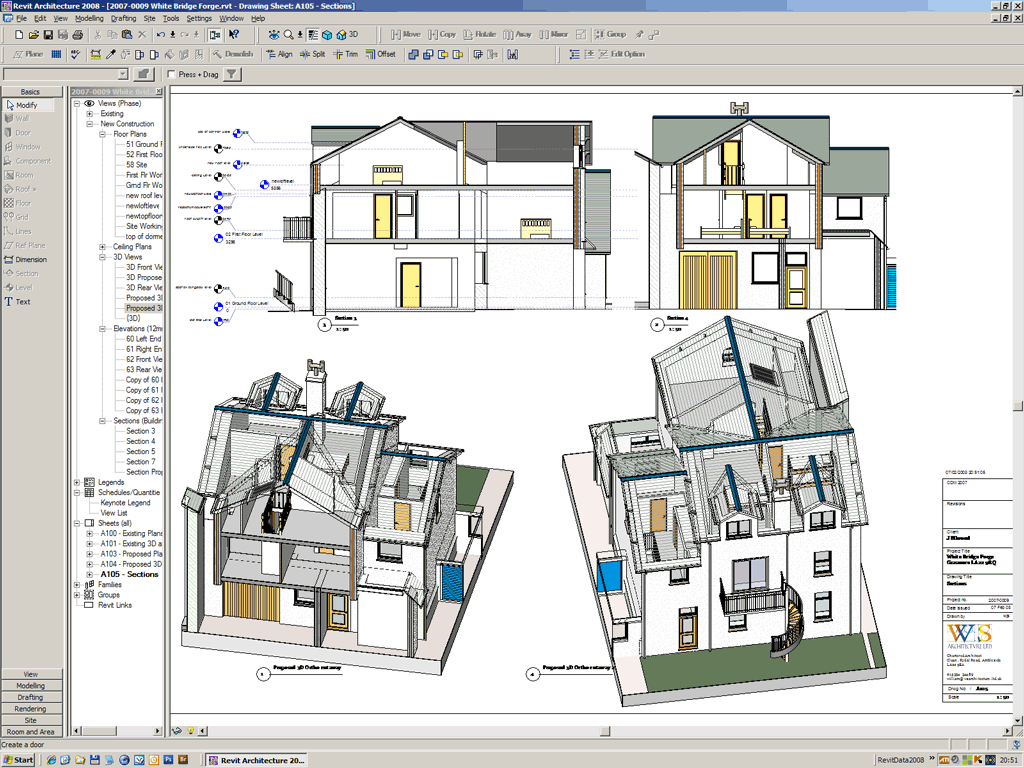This screenshot has width=1024, height=768.
Task: Switch to the Room and Area tab
Action: (x=31, y=732)
